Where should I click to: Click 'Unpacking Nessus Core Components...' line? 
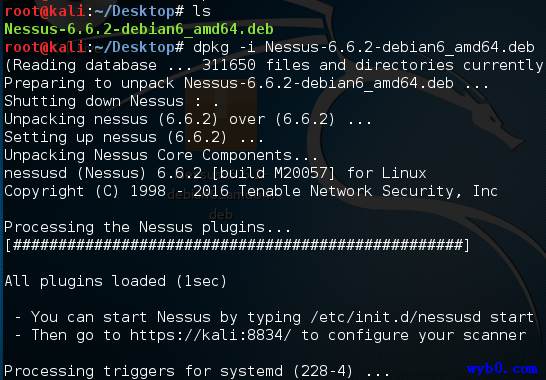(161, 155)
